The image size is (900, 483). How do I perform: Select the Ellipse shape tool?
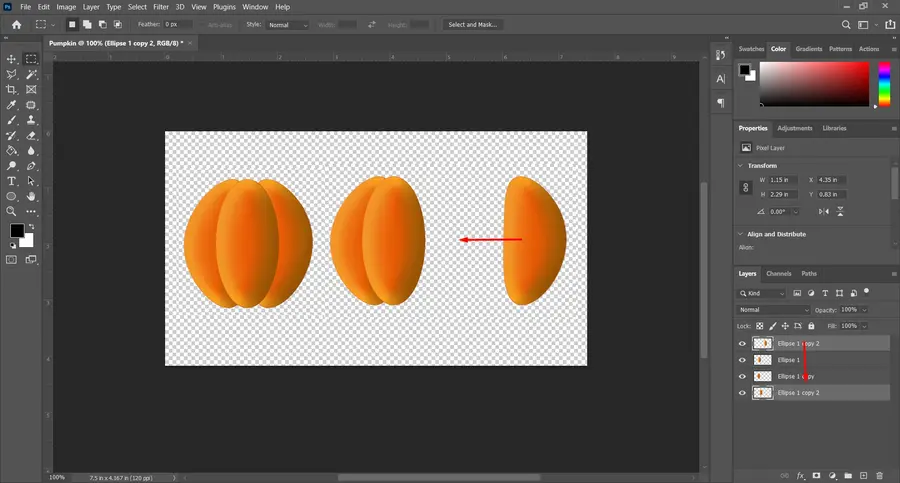point(11,196)
